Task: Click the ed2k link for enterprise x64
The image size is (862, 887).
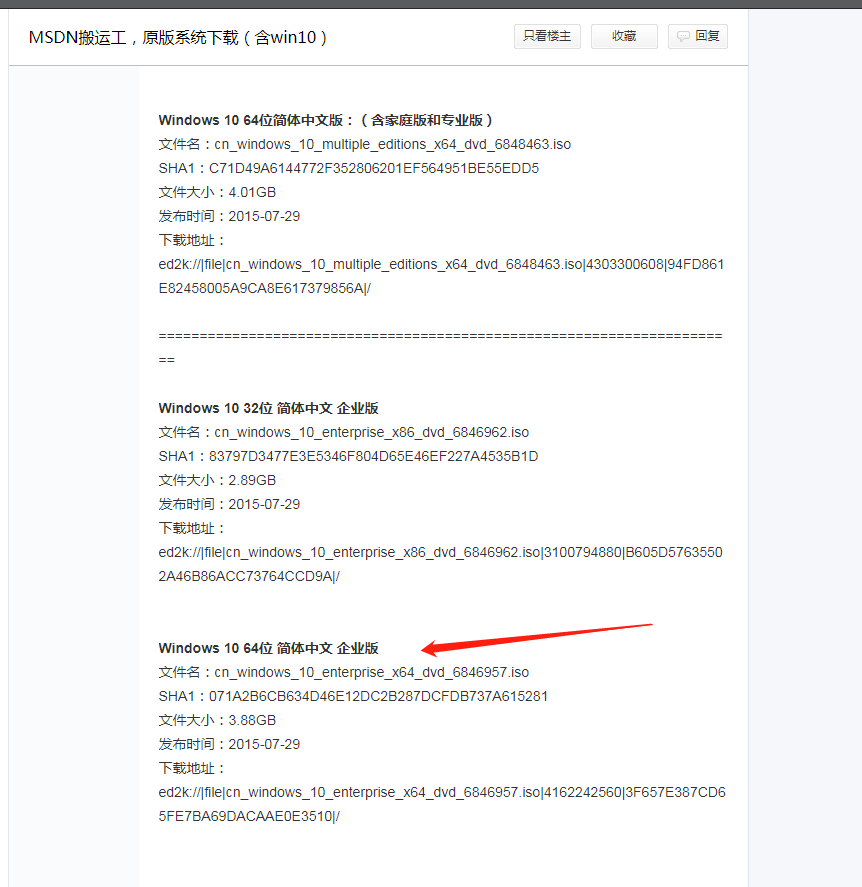Action: 442,804
